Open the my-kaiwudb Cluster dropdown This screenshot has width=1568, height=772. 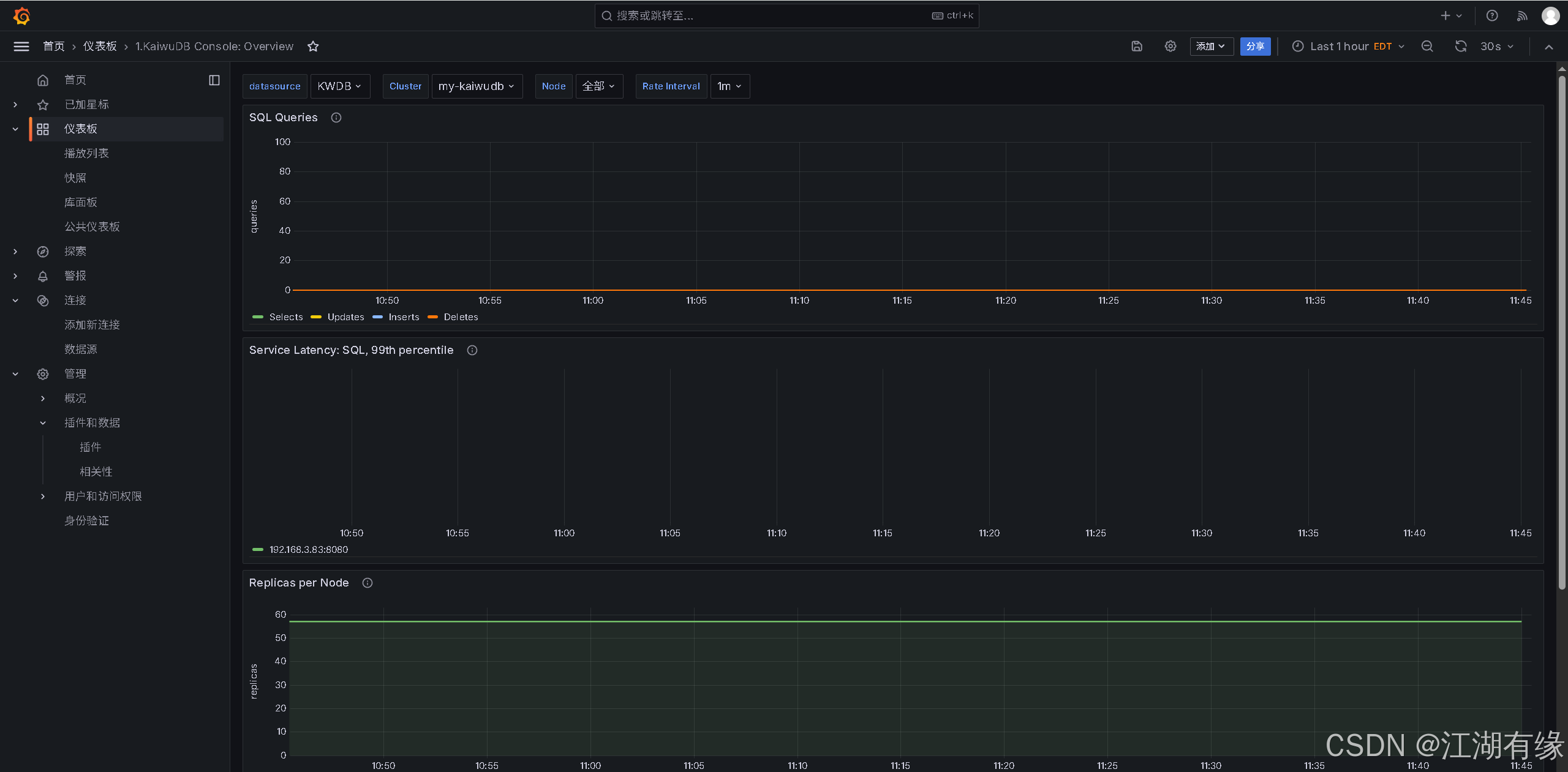[477, 86]
